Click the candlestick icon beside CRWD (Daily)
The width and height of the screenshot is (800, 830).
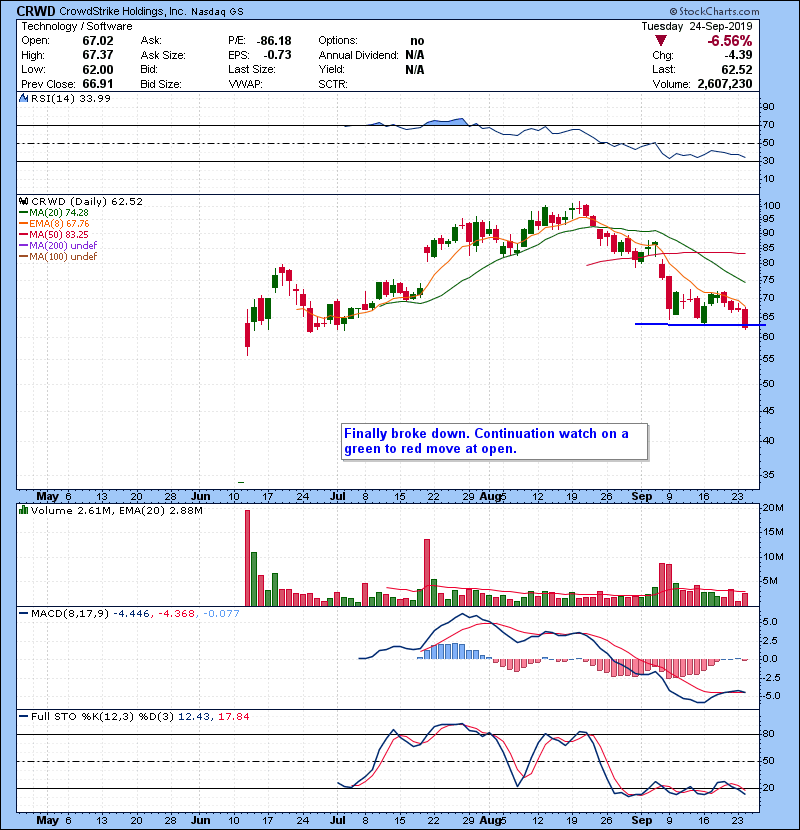tap(23, 201)
